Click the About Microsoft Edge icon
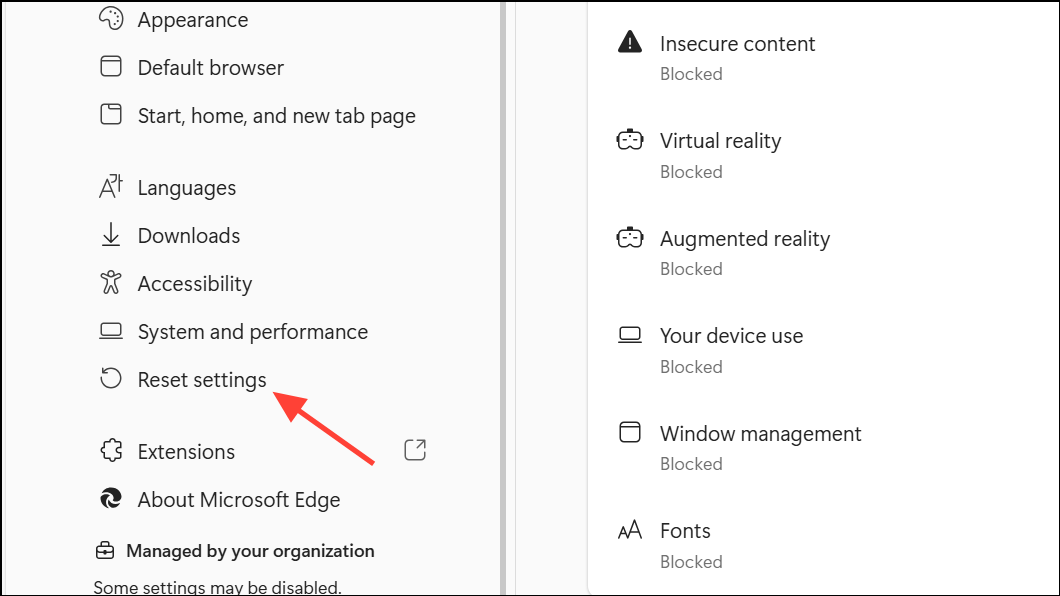1060x596 pixels. (110, 499)
